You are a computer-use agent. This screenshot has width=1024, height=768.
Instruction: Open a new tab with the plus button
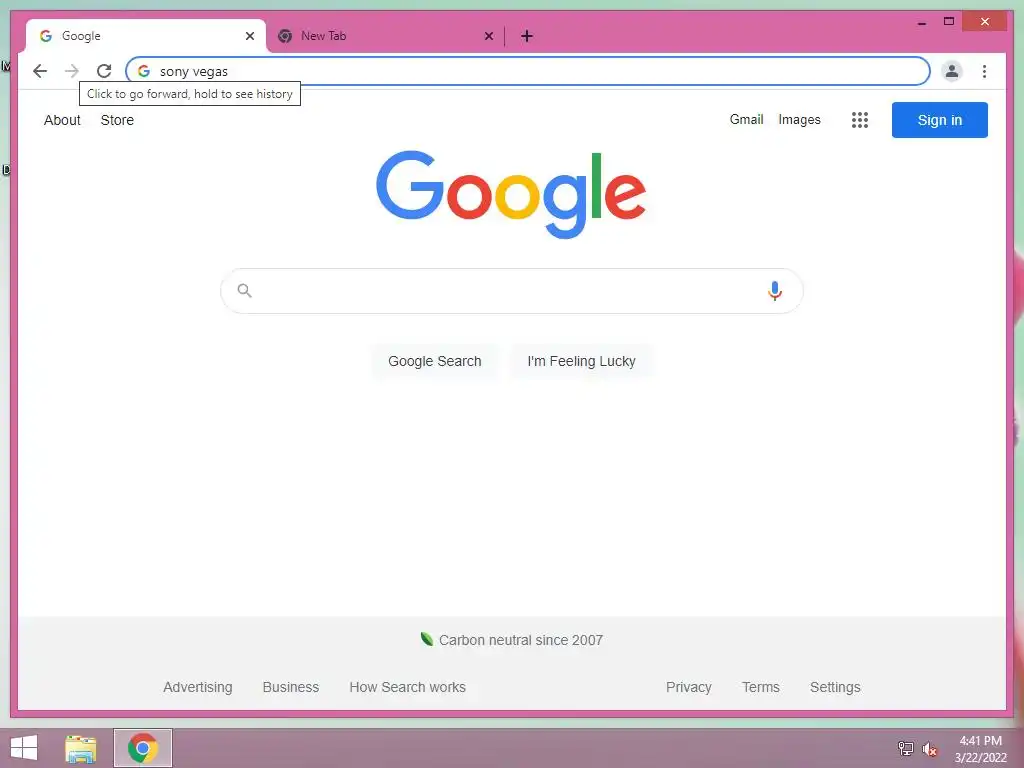[x=526, y=36]
